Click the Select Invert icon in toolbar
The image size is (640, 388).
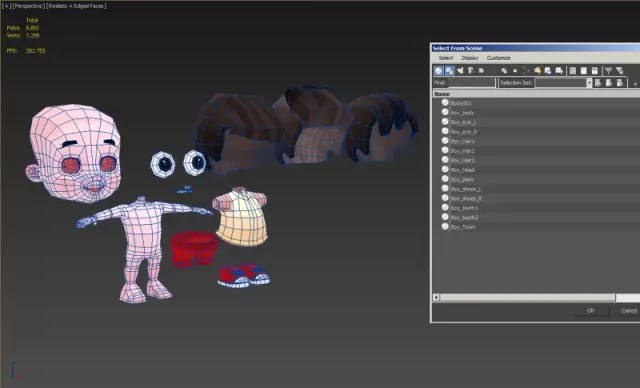click(595, 71)
